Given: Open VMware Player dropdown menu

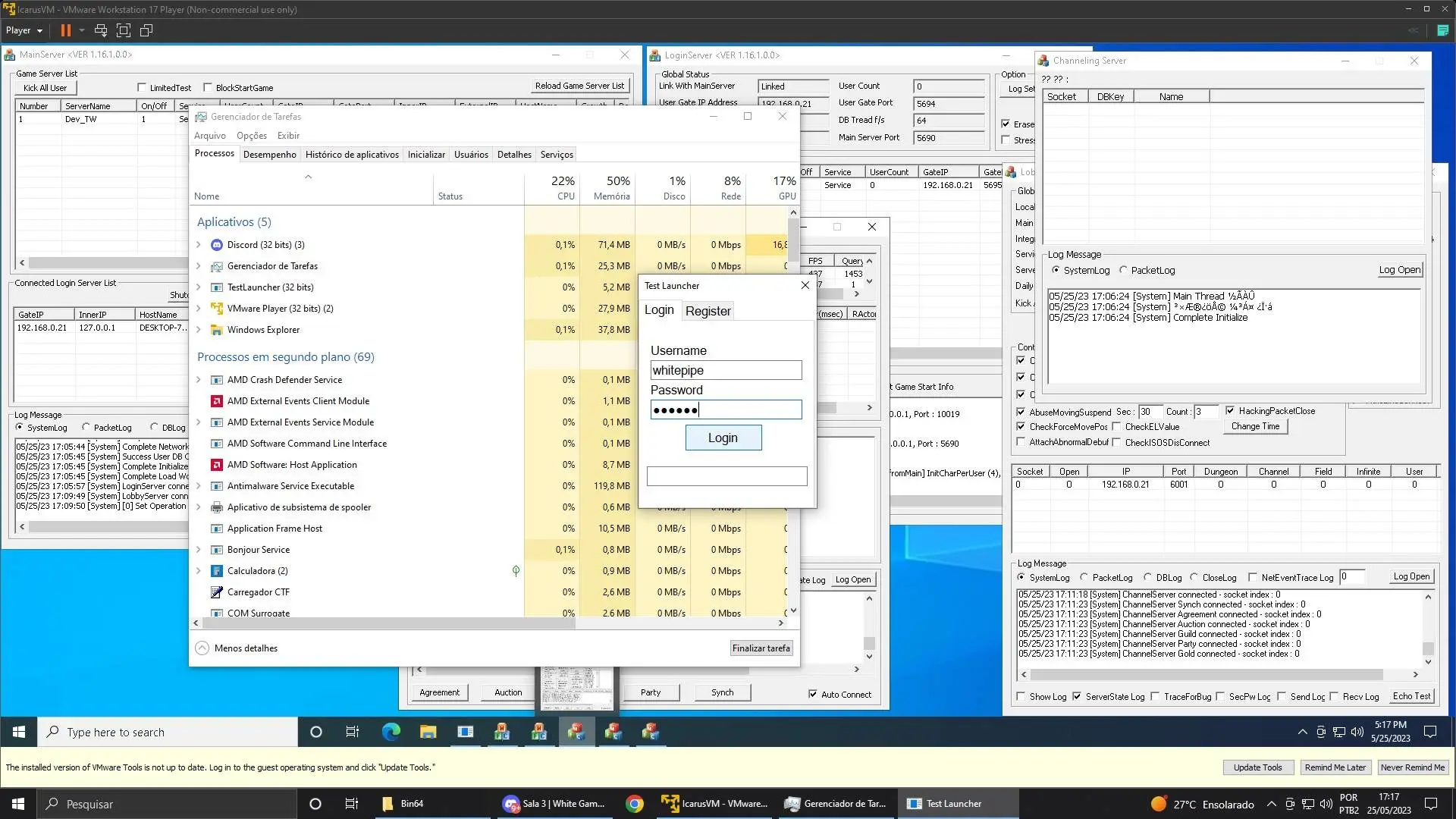Looking at the screenshot, I should coord(24,30).
